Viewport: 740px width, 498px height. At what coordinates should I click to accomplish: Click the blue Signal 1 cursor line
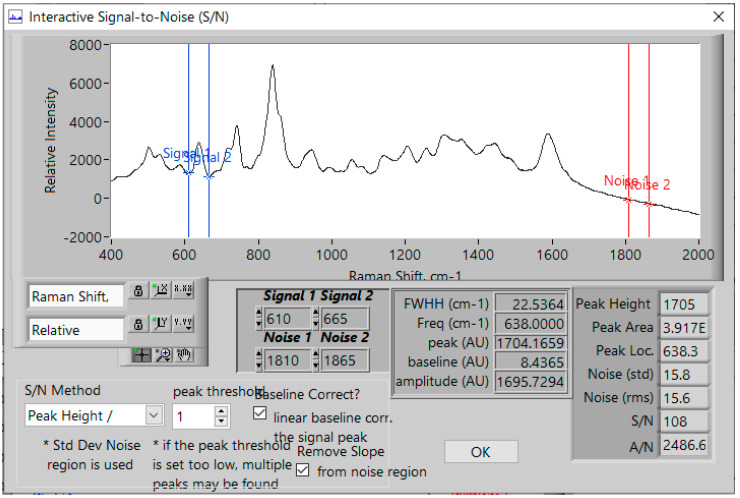click(188, 120)
